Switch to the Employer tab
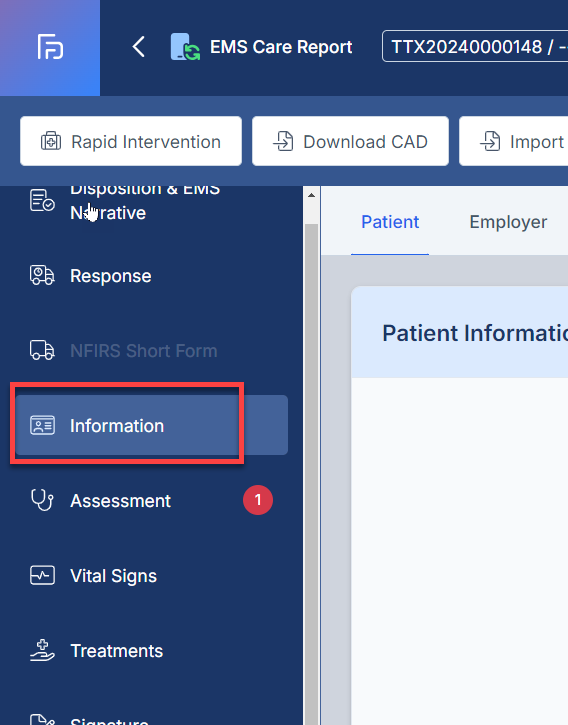Screen dimensions: 568x725 point(508,222)
